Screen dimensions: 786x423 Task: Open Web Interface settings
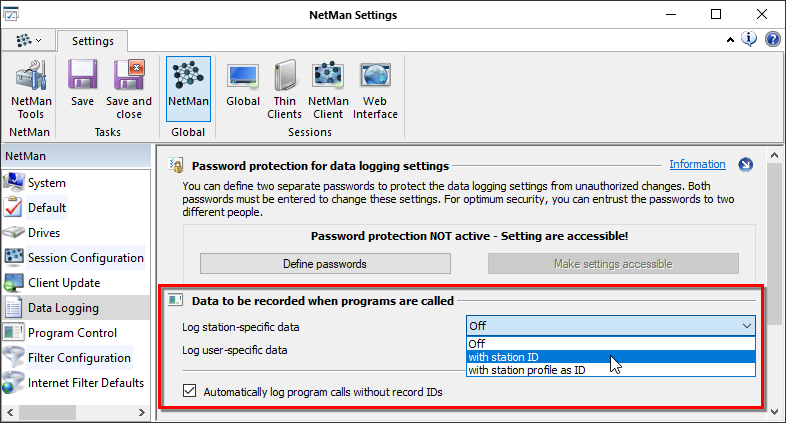point(375,91)
